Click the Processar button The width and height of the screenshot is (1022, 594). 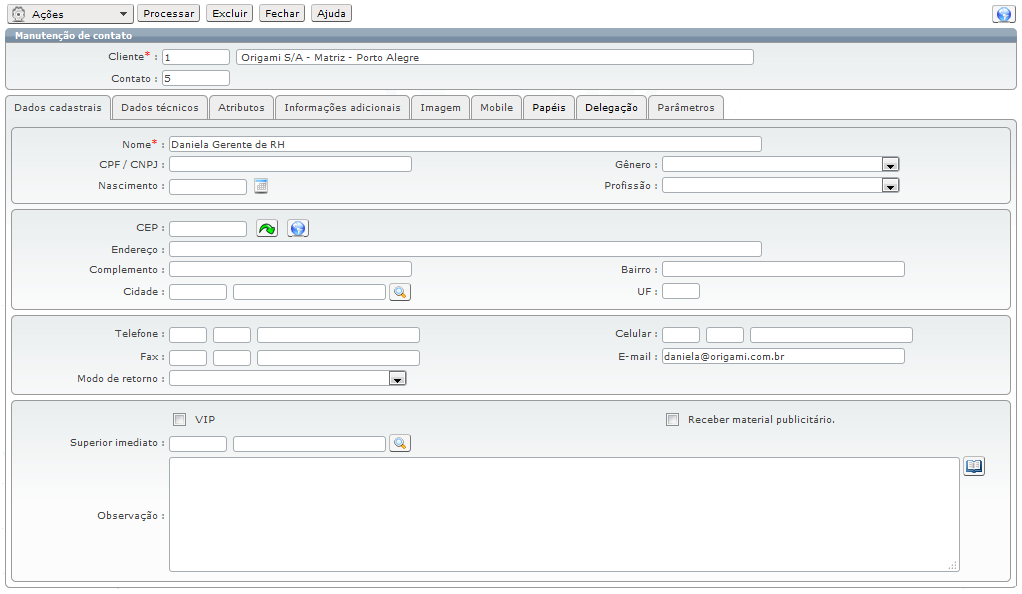[167, 13]
